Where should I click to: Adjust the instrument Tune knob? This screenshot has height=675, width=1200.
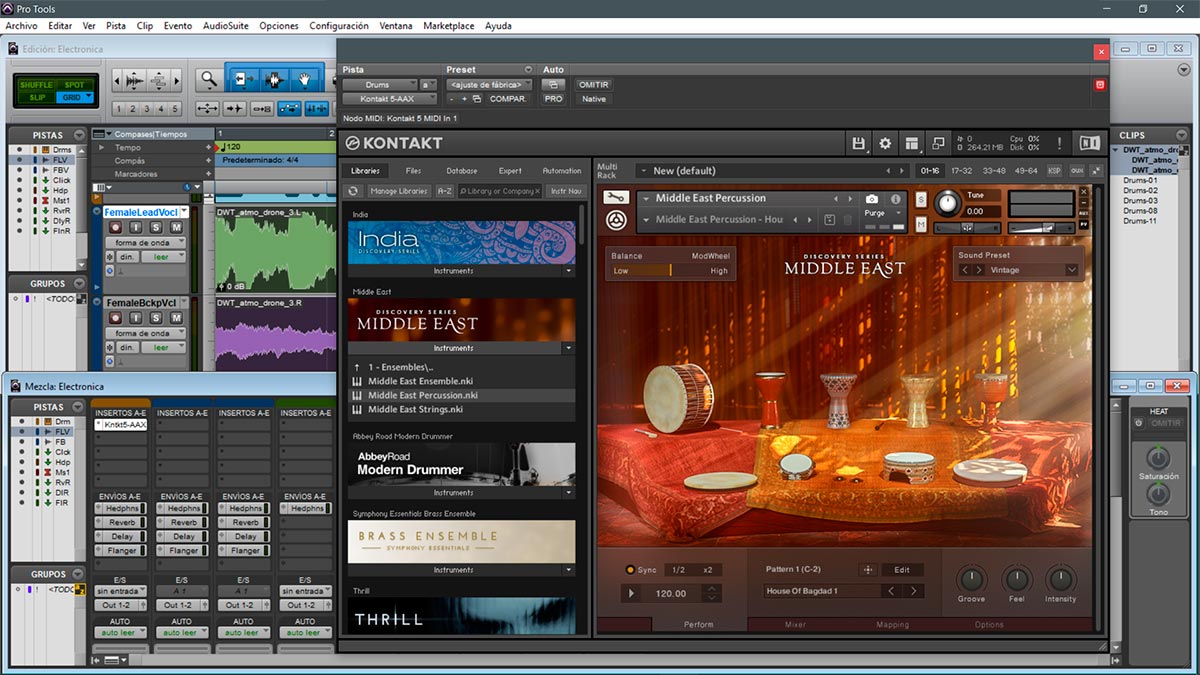(946, 204)
